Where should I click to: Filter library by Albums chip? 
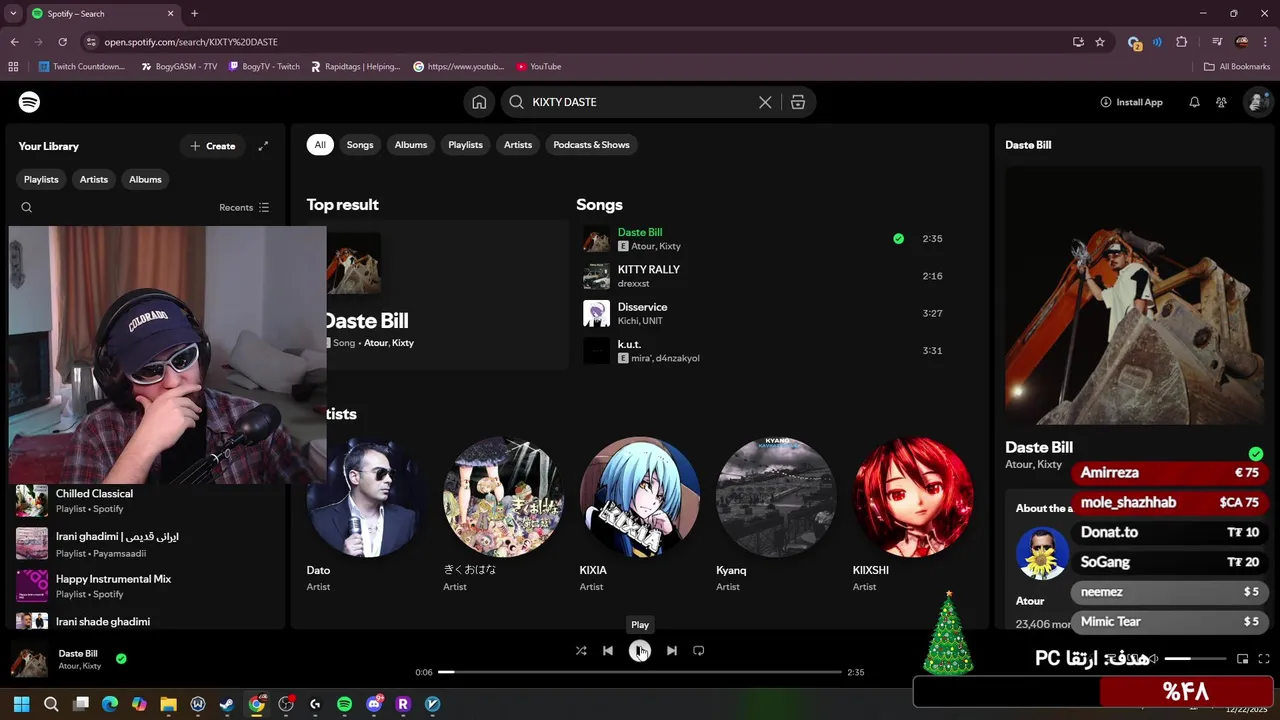pos(145,179)
